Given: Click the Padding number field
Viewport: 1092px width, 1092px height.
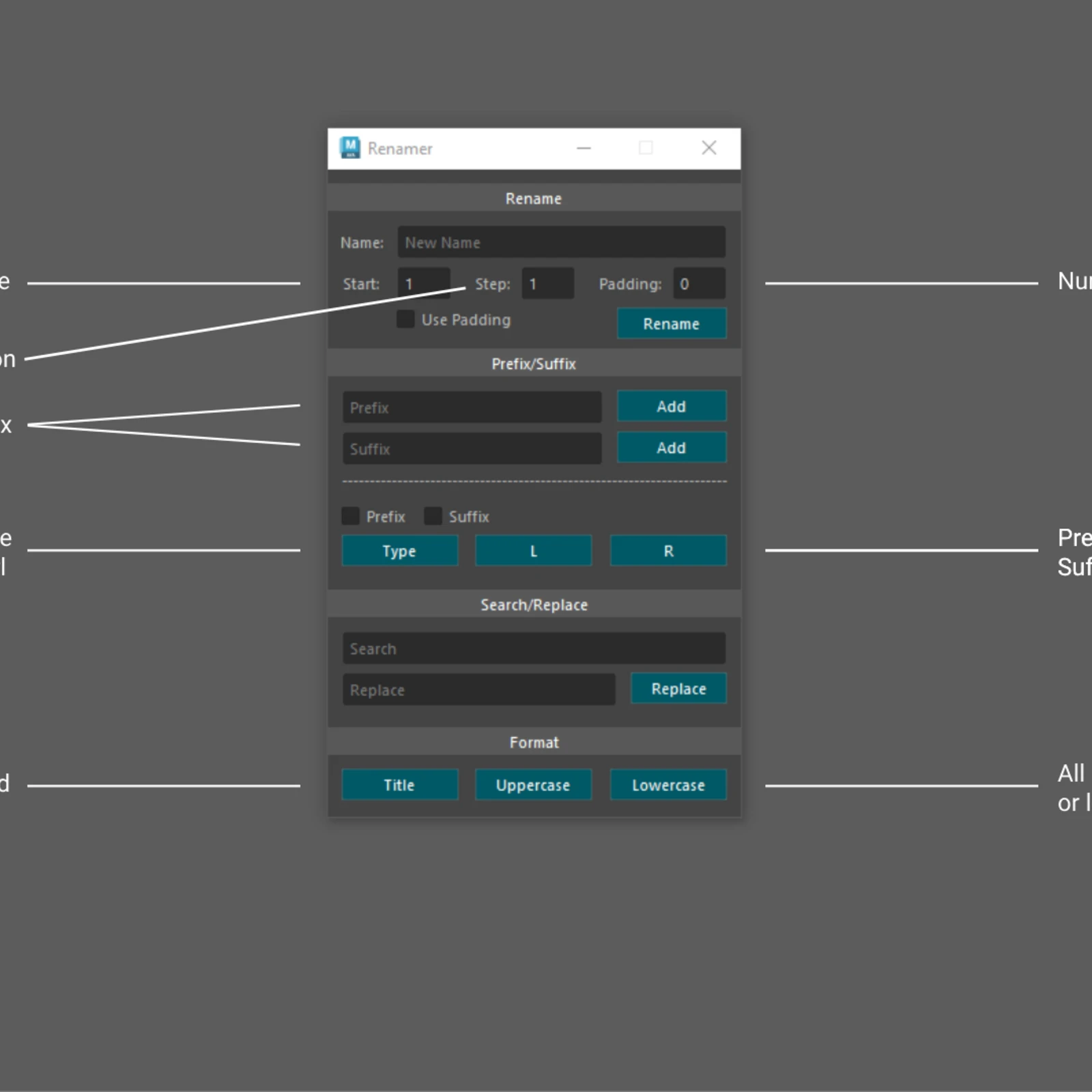Looking at the screenshot, I should tap(700, 284).
